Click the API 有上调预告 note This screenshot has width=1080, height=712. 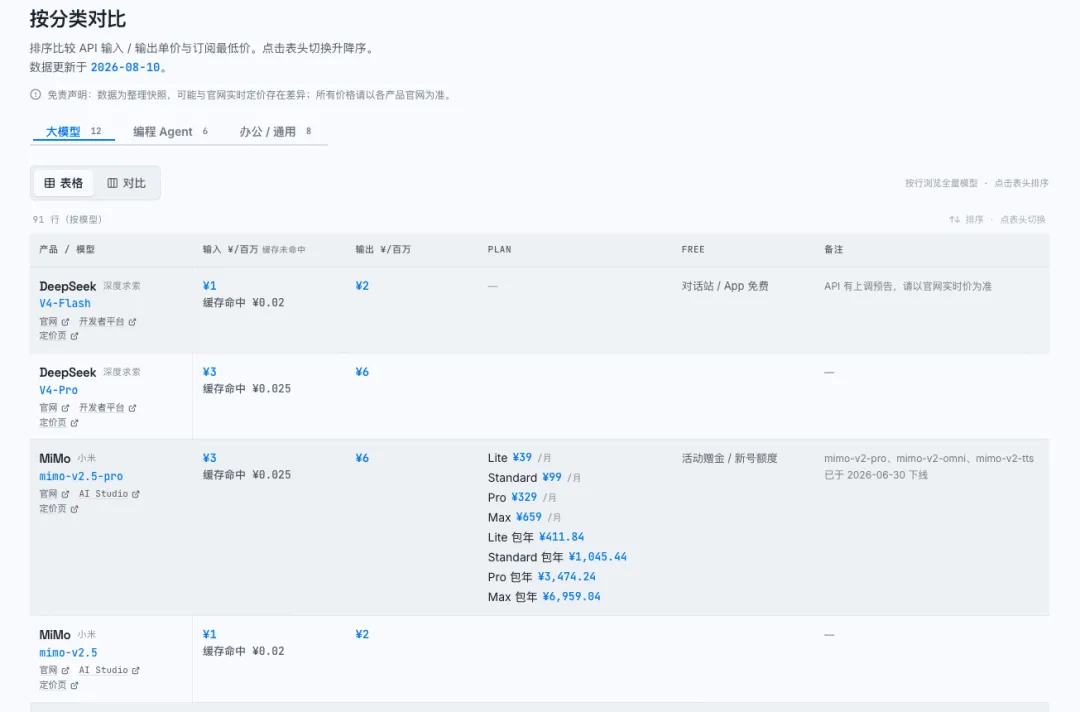point(908,286)
